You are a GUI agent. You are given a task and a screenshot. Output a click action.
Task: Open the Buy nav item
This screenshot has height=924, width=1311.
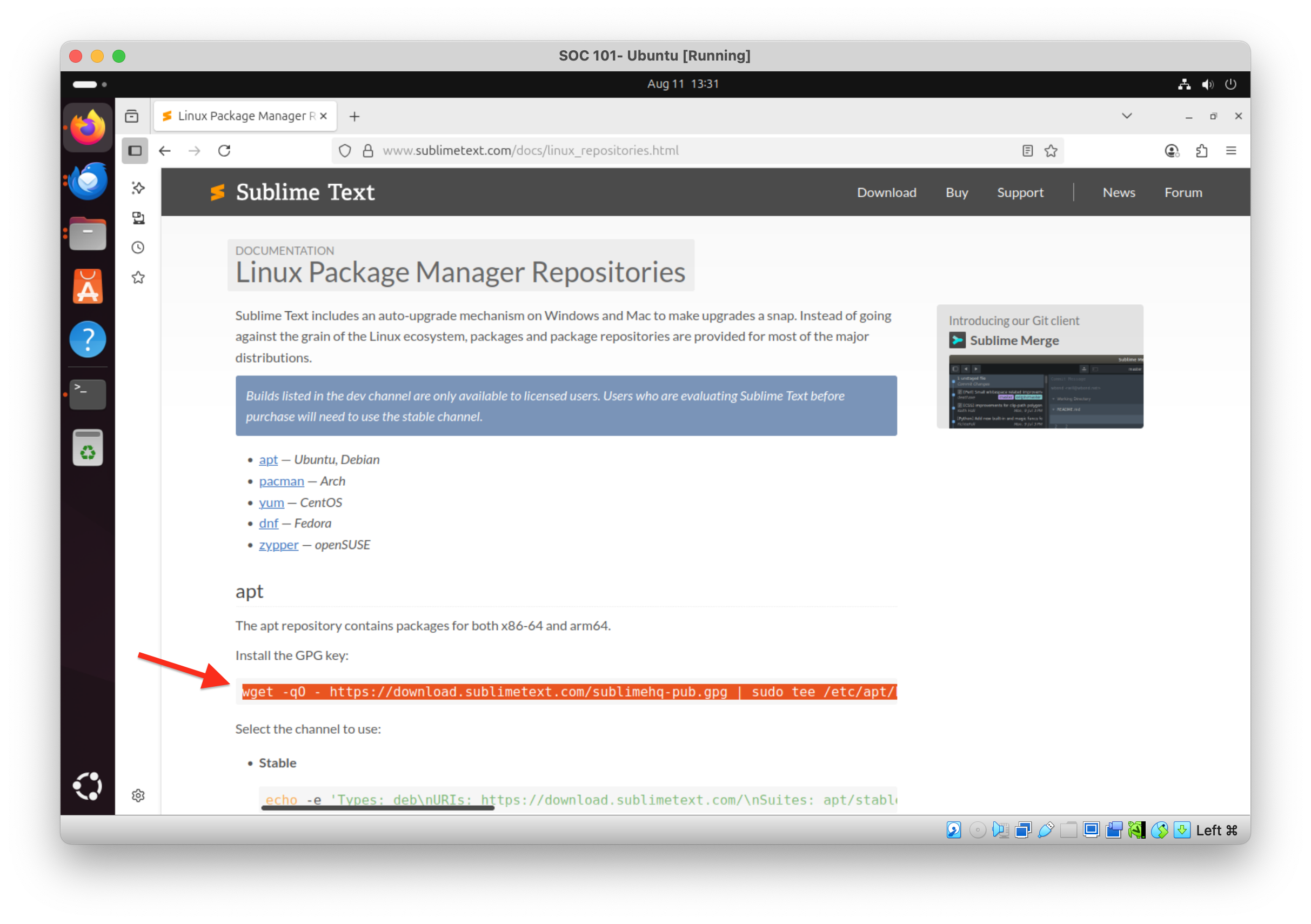pos(957,192)
